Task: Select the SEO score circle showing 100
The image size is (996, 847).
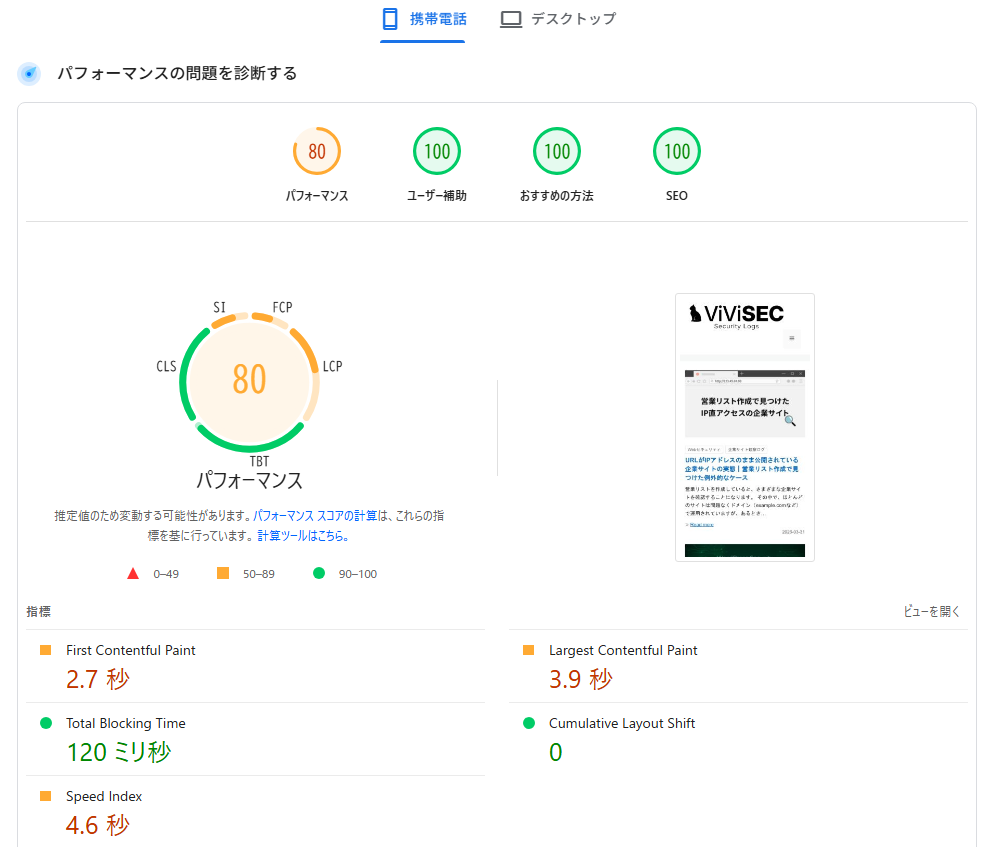Action: [x=677, y=151]
